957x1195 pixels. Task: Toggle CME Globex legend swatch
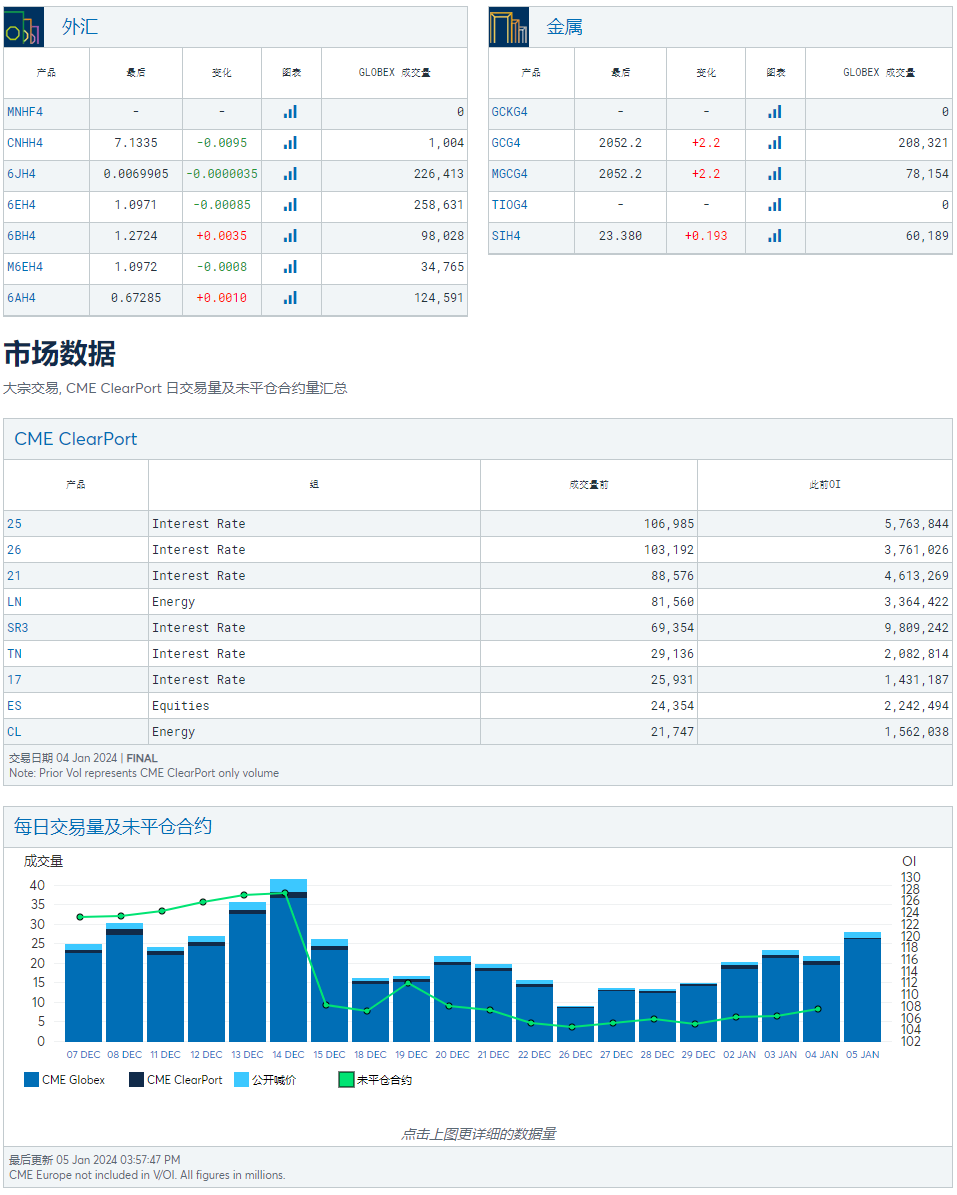pos(31,1080)
